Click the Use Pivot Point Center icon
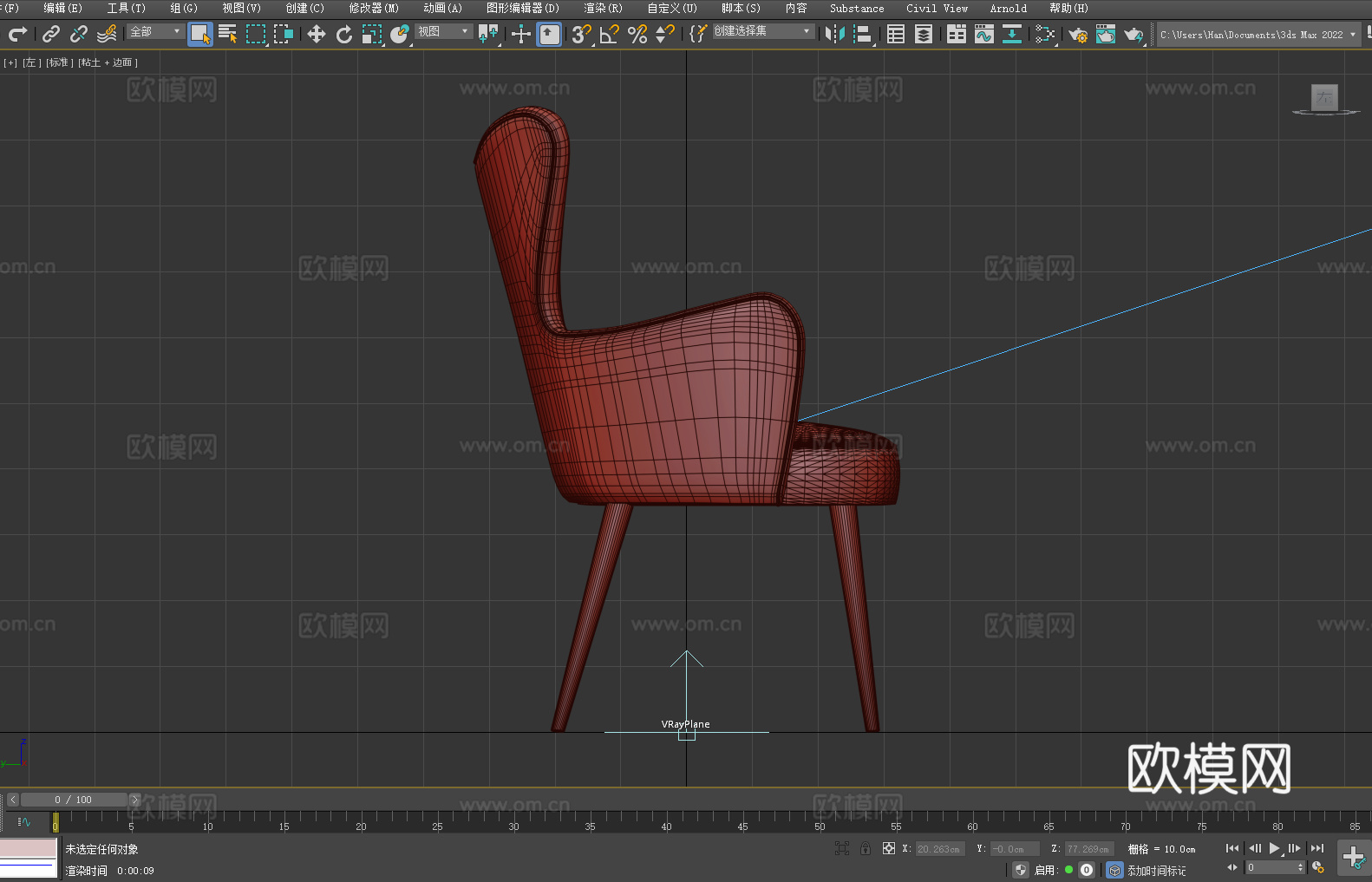1372x882 pixels. point(489,34)
